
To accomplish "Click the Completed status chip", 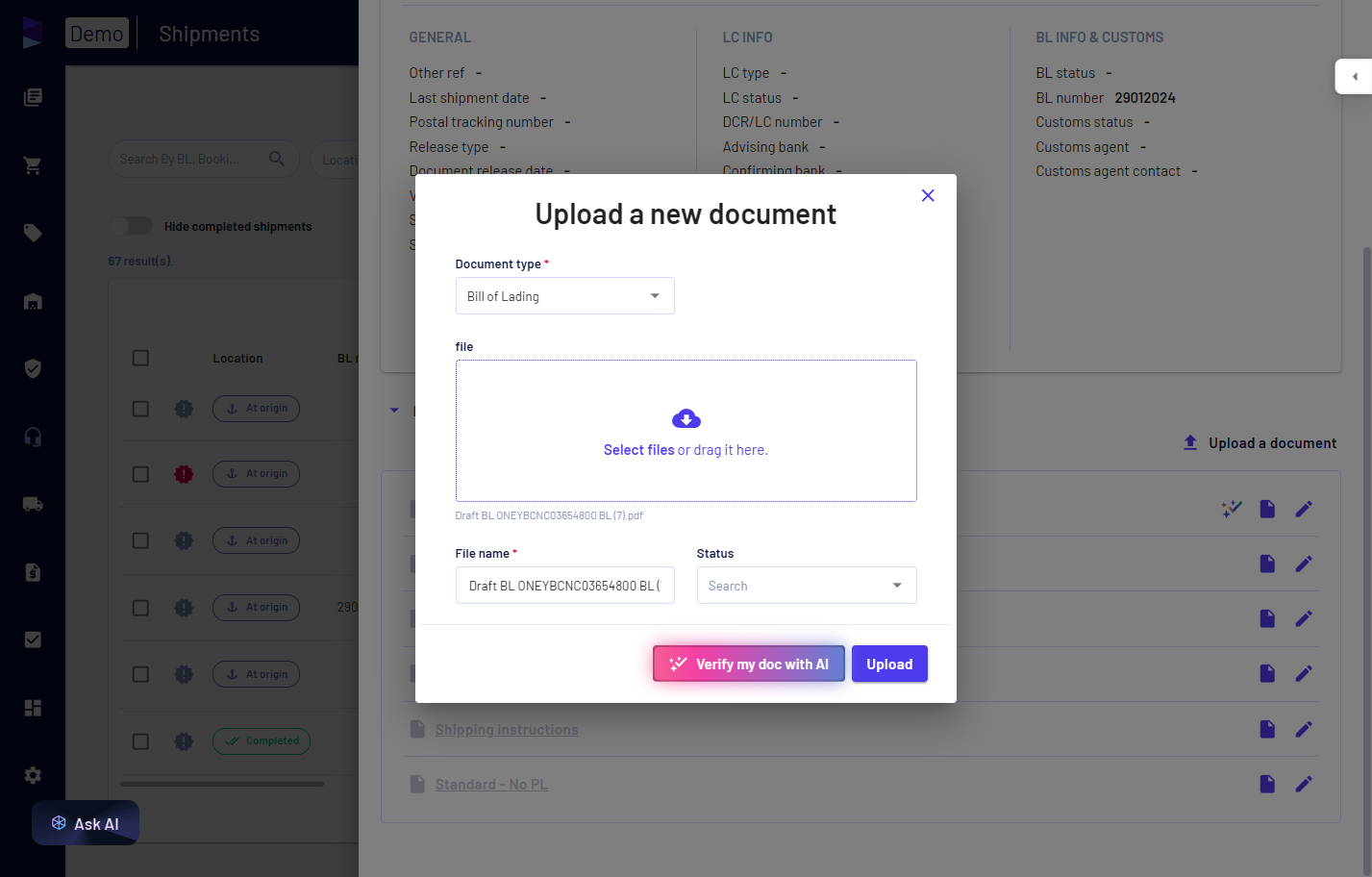I will click(x=262, y=741).
